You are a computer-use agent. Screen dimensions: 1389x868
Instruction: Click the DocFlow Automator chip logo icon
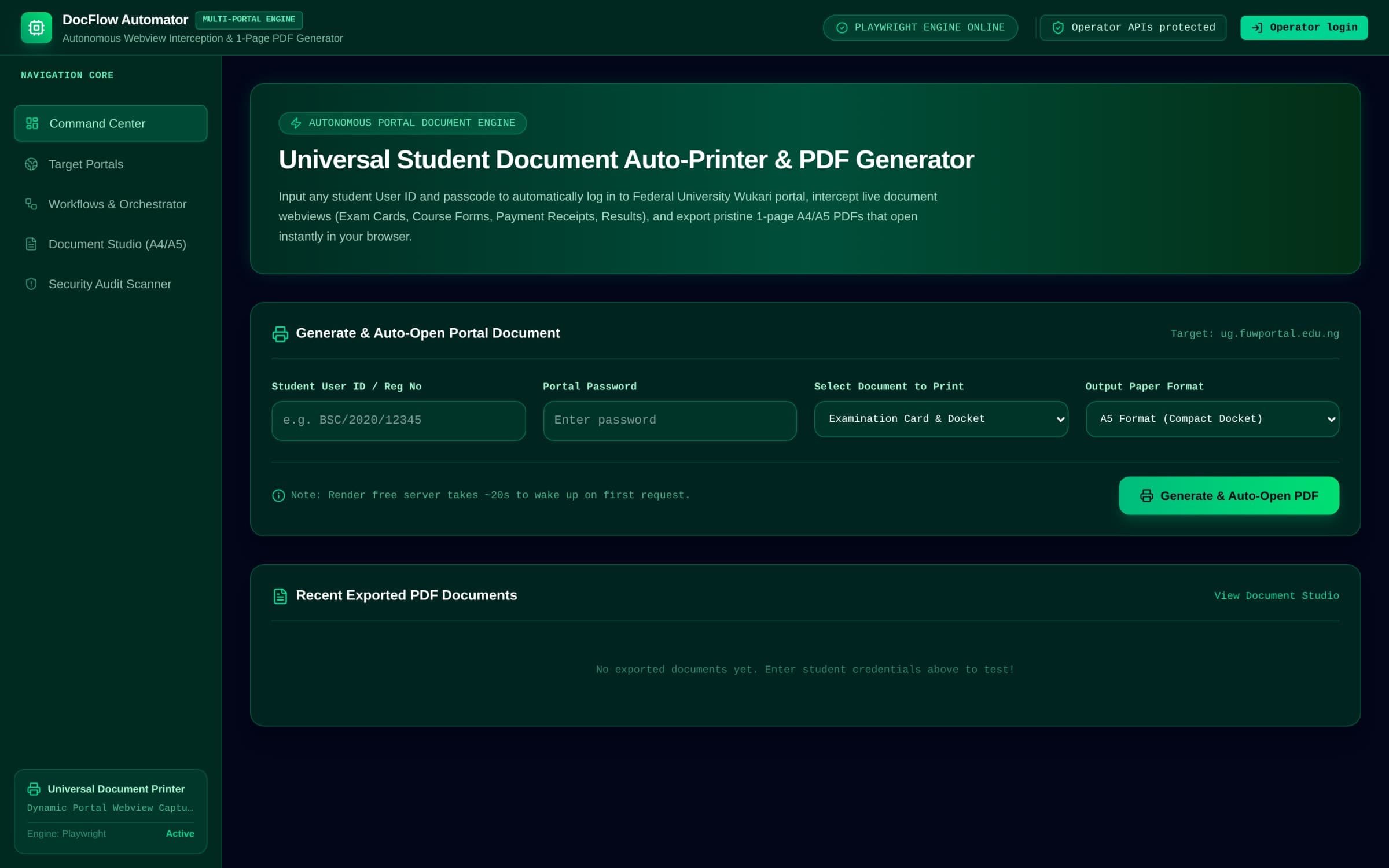pyautogui.click(x=36, y=27)
